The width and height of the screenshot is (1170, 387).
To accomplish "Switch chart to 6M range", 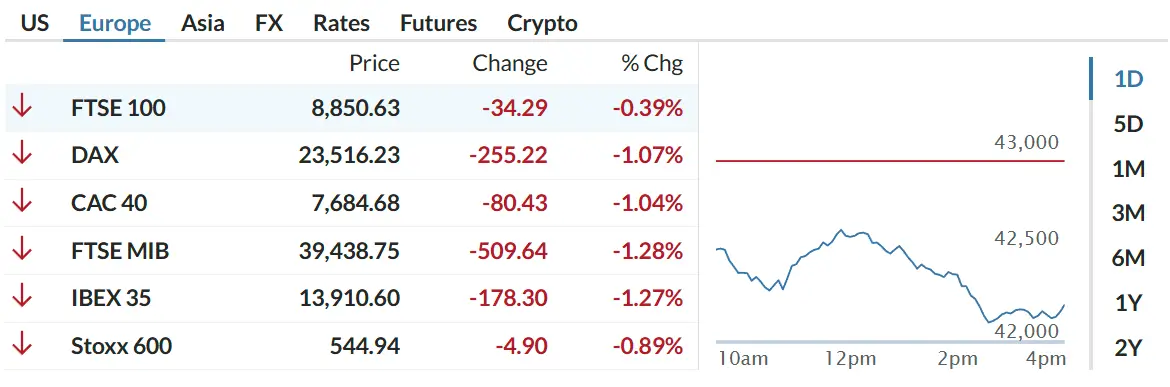I will click(1128, 259).
